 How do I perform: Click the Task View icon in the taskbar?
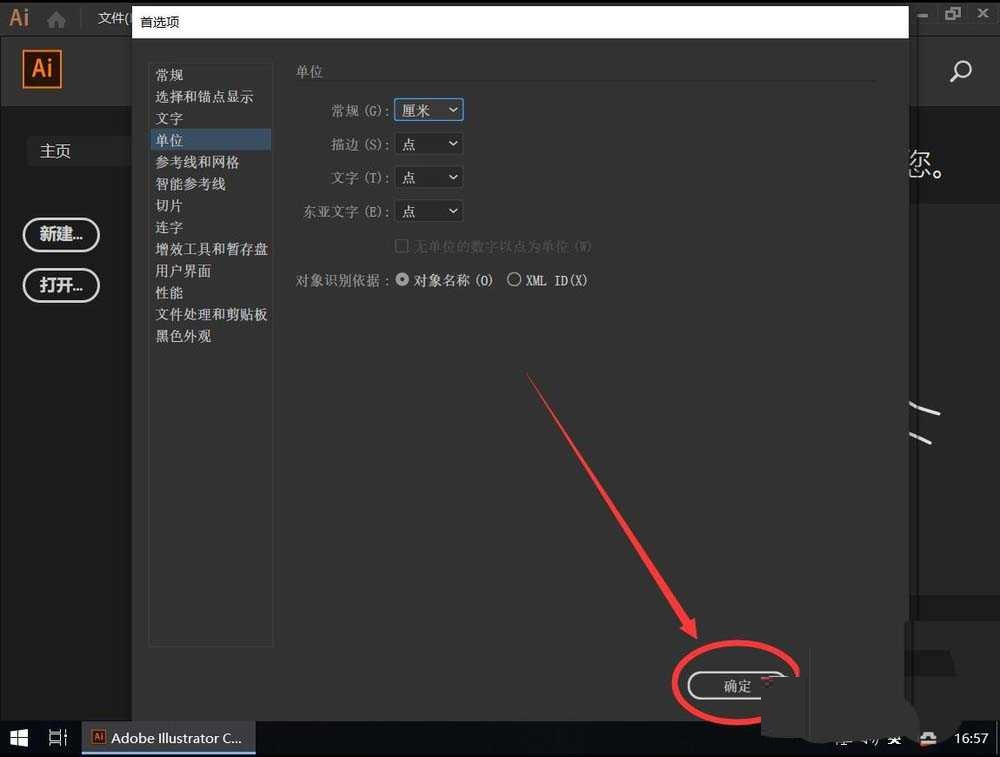point(57,738)
